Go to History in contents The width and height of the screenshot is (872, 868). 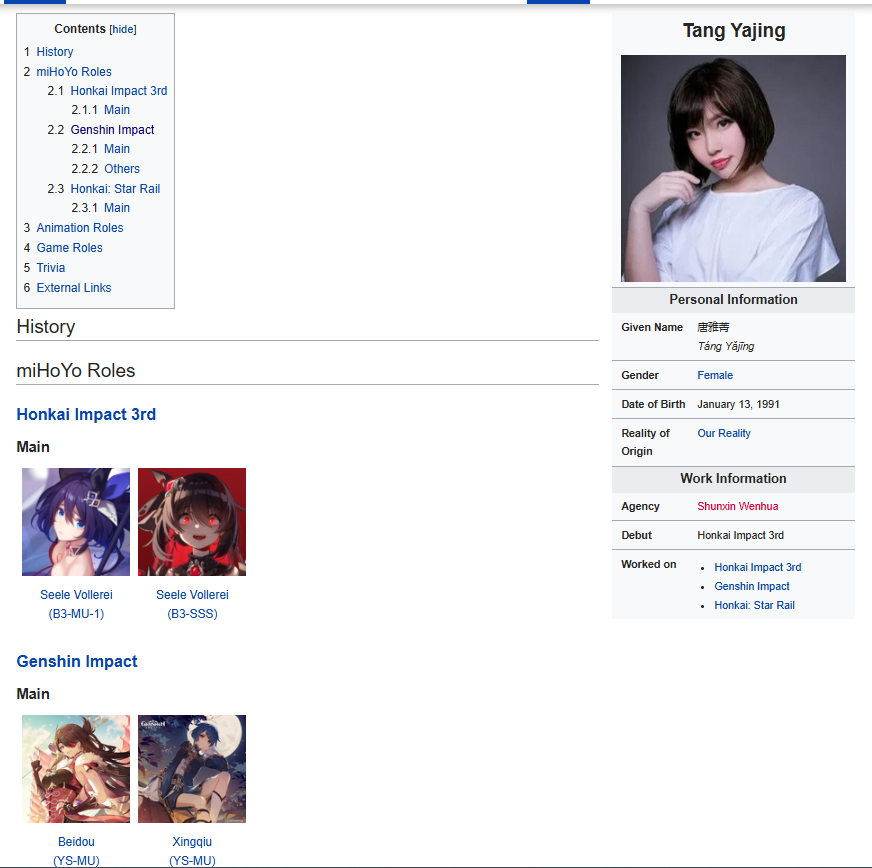(54, 52)
